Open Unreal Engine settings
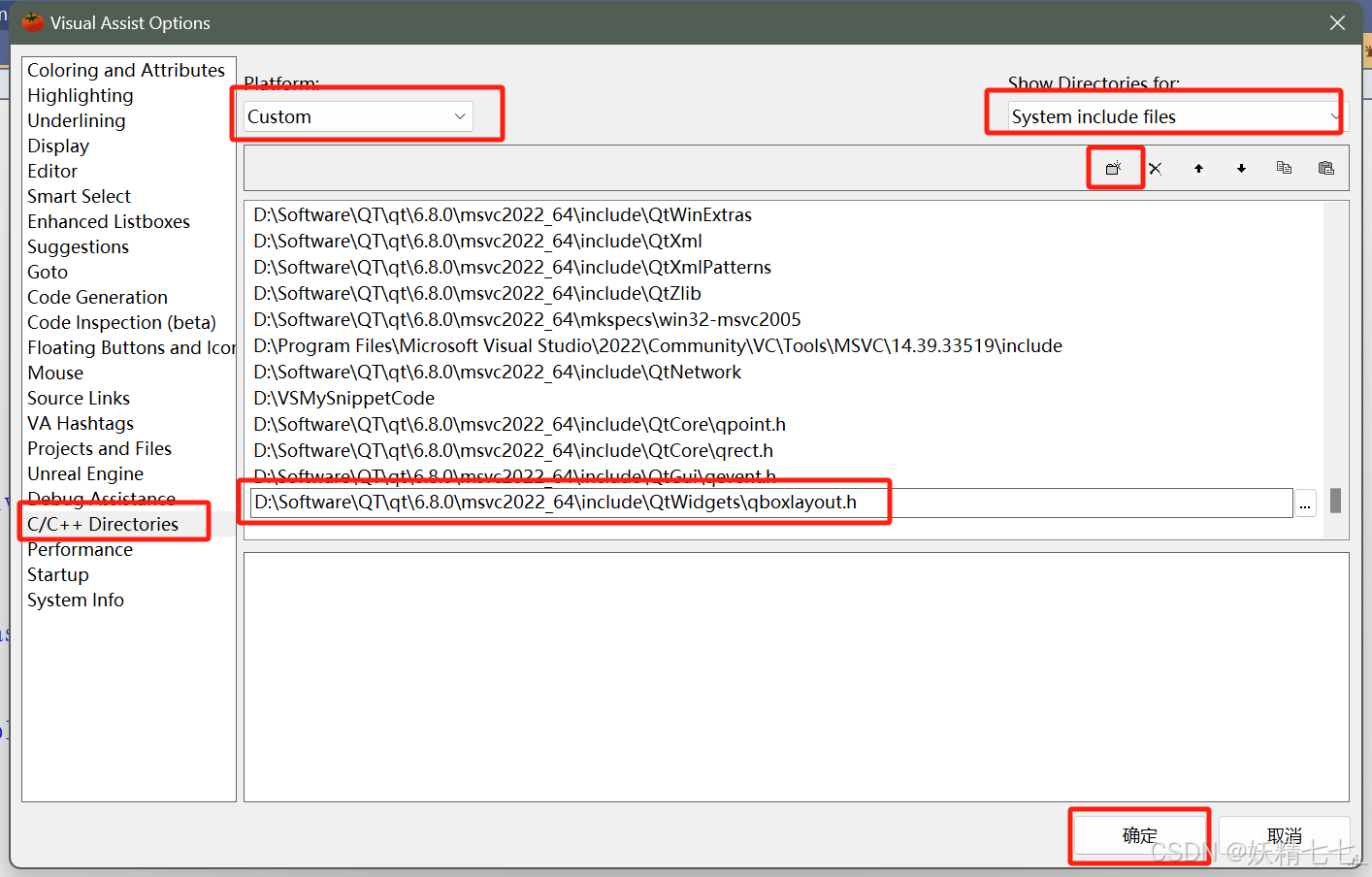Viewport: 1372px width, 877px height. click(85, 473)
